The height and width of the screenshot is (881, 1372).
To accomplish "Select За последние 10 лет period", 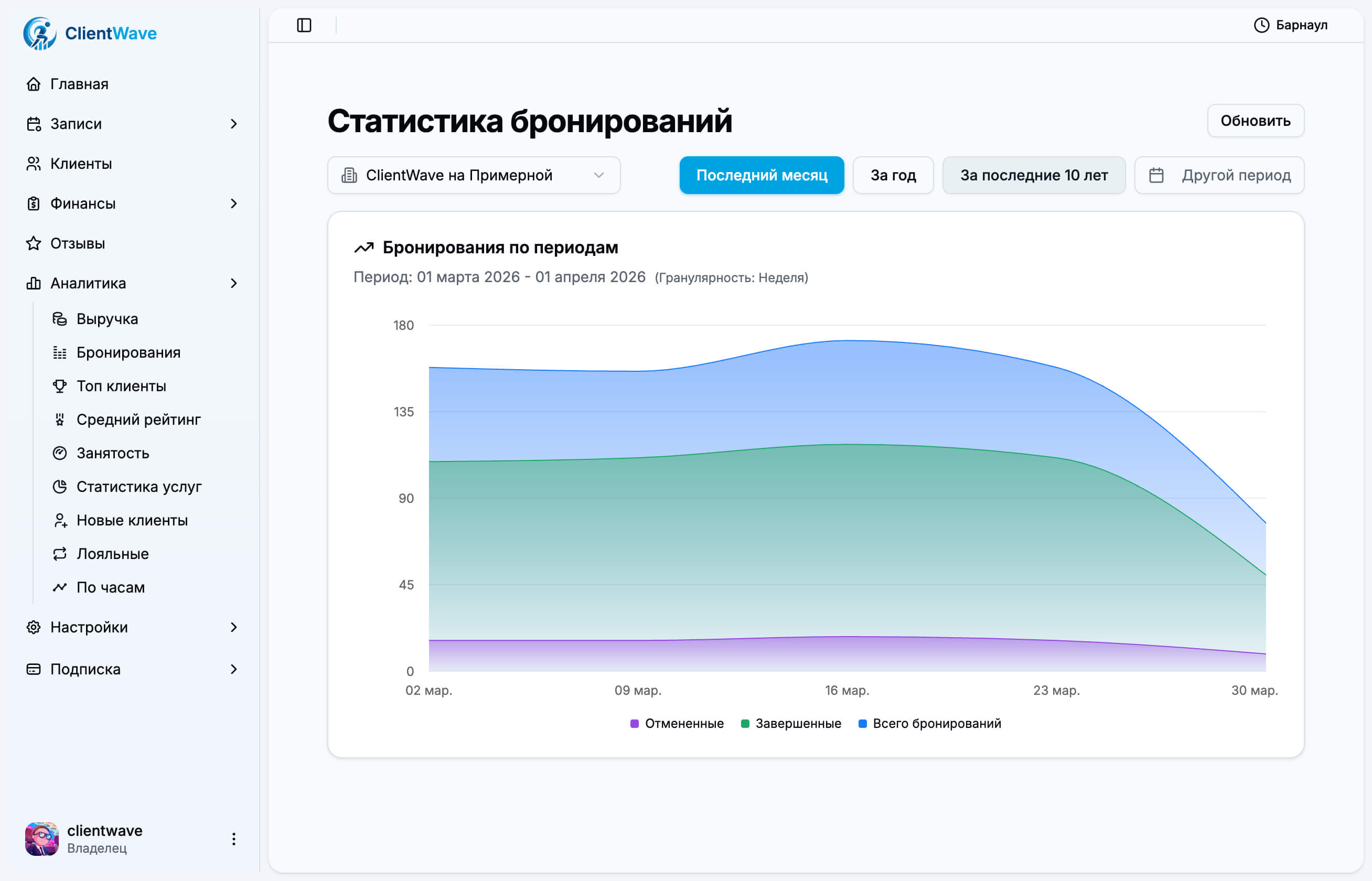I will pyautogui.click(x=1034, y=175).
